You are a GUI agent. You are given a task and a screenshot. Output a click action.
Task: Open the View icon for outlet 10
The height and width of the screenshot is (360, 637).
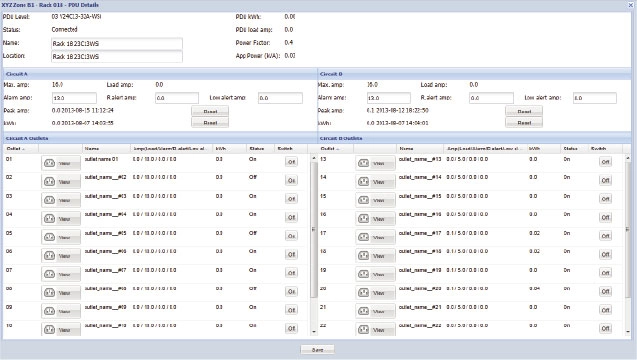coord(61,330)
